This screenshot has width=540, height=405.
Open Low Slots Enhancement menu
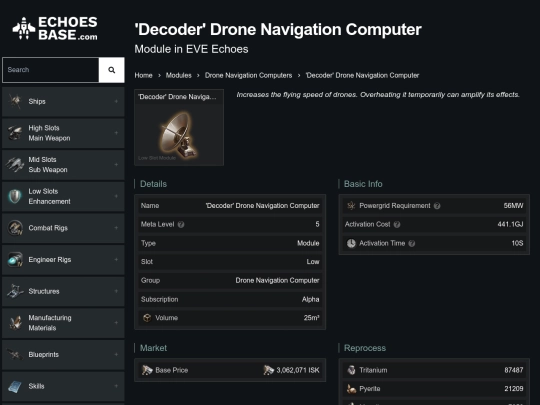pyautogui.click(x=63, y=197)
